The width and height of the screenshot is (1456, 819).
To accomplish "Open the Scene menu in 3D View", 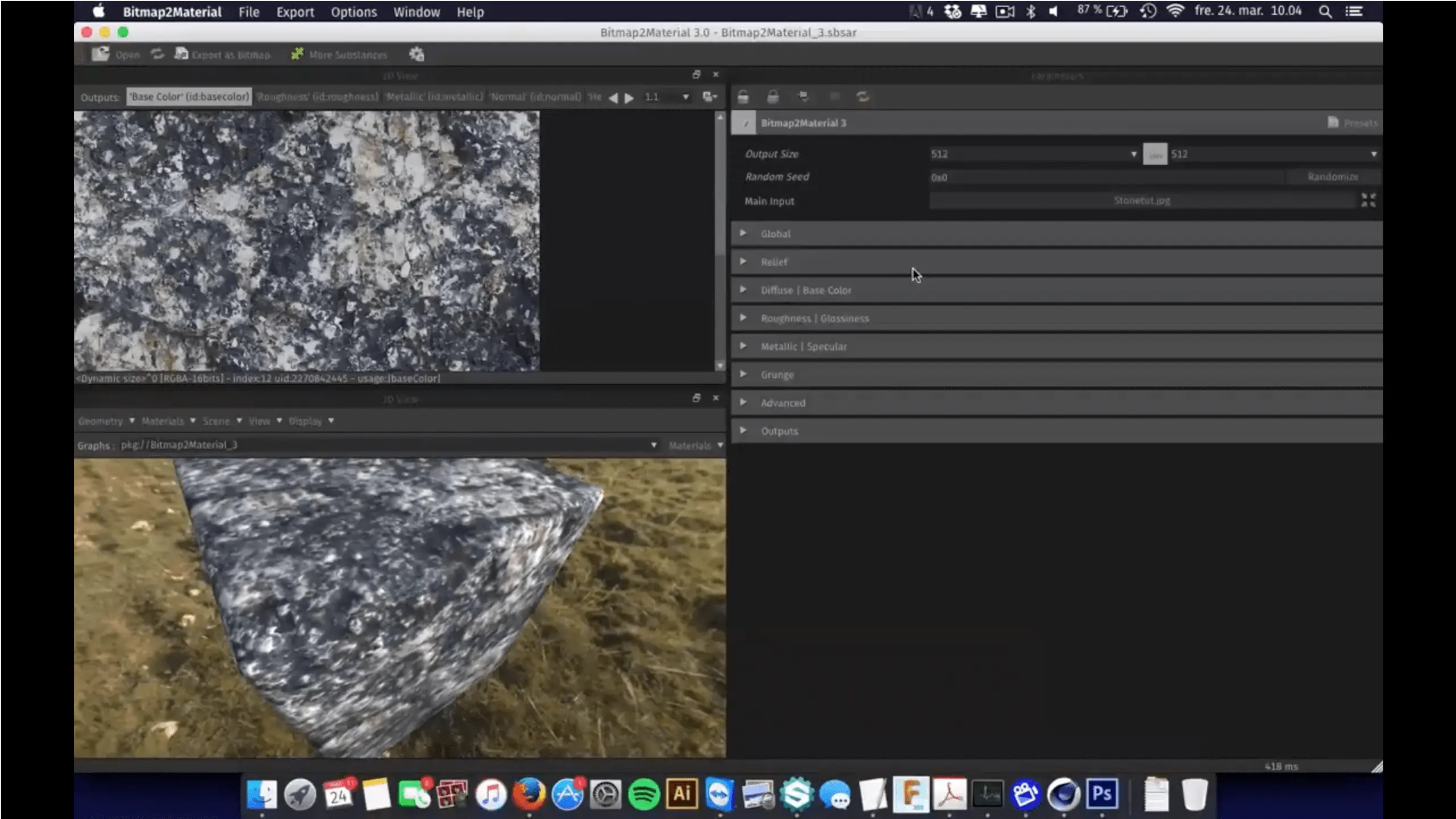I will 222,421.
